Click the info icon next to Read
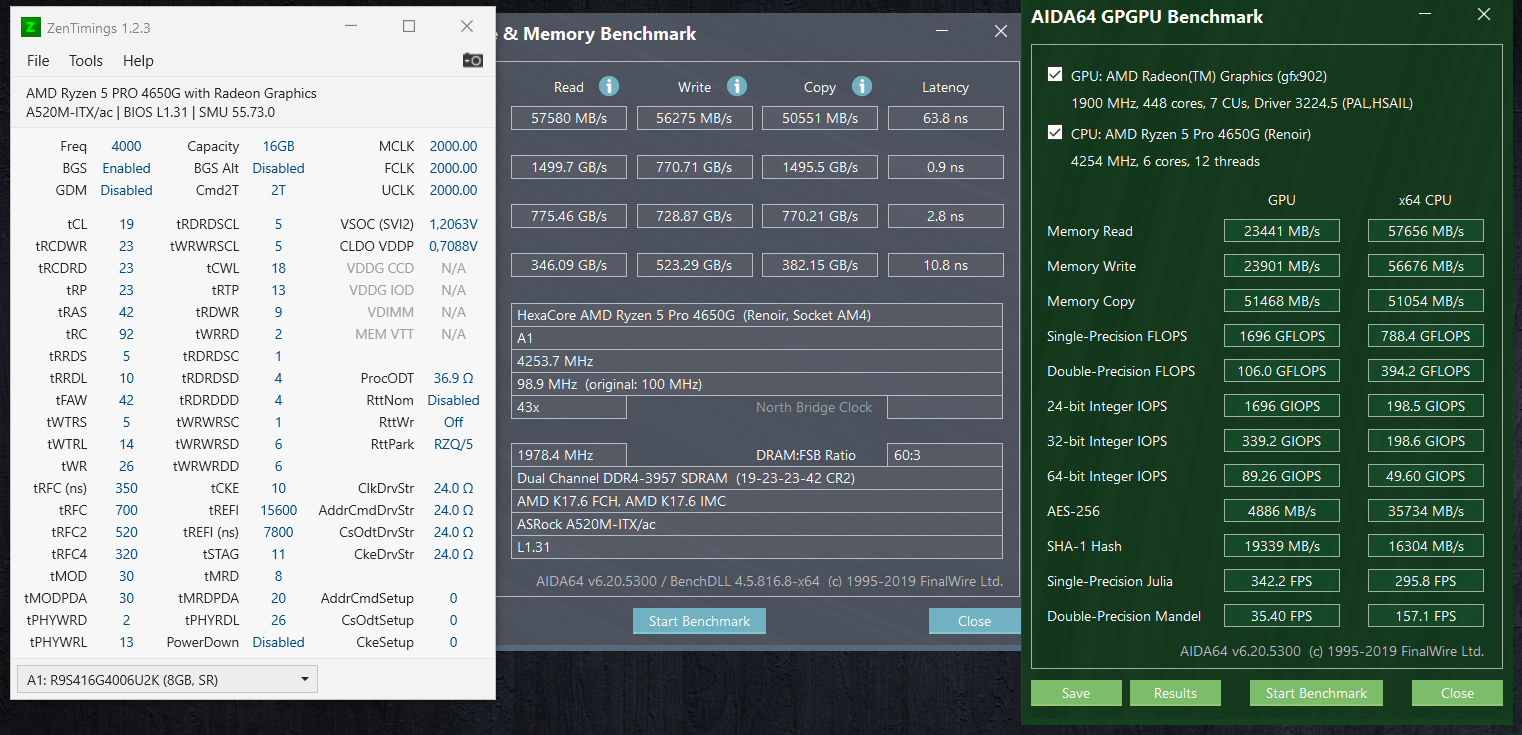The image size is (1522, 735). pos(608,86)
